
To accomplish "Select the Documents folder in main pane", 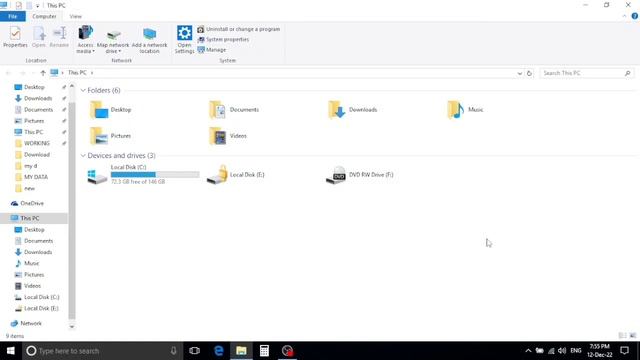I will tap(234, 110).
